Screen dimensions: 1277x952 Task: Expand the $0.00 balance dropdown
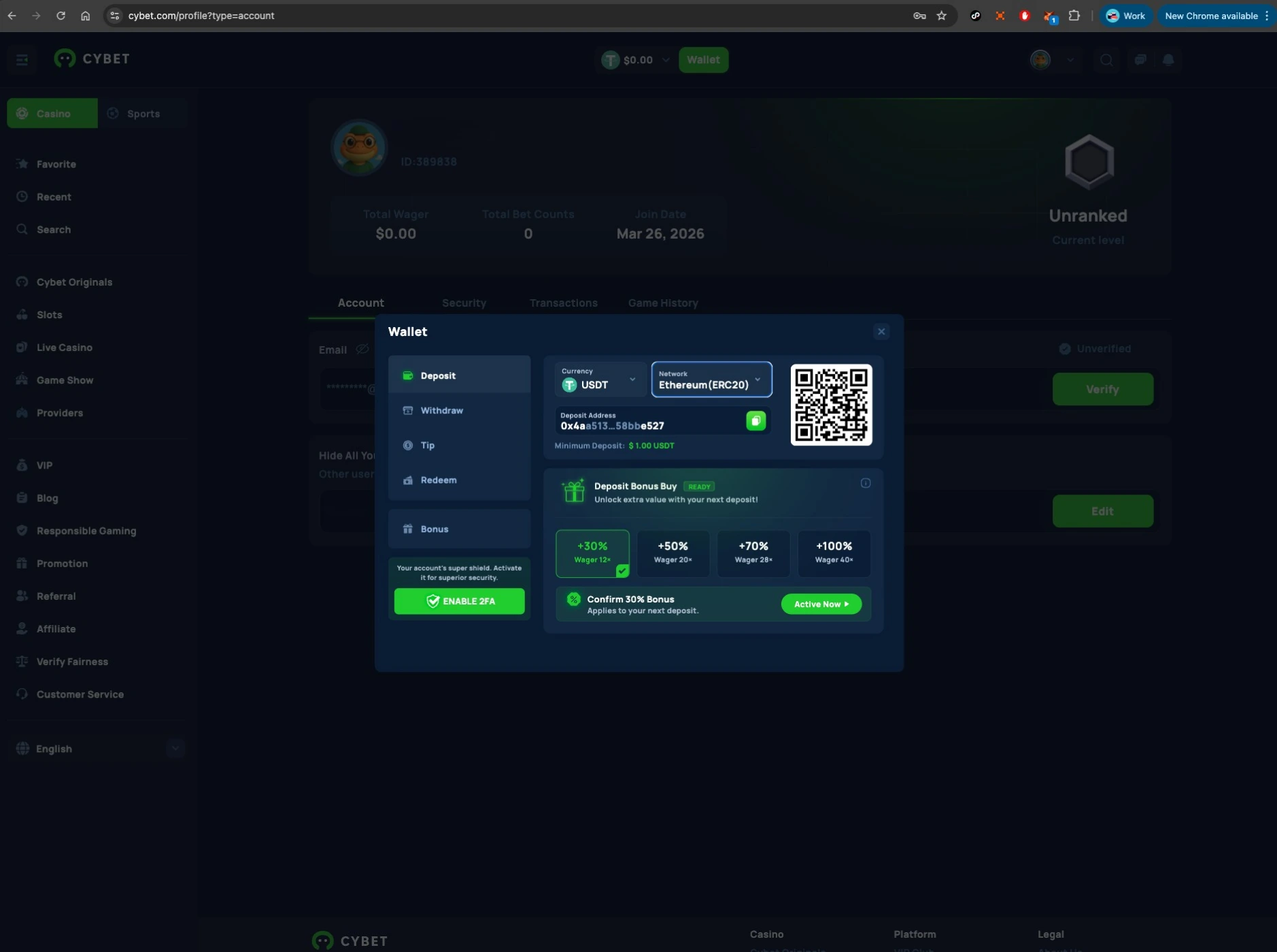[636, 60]
